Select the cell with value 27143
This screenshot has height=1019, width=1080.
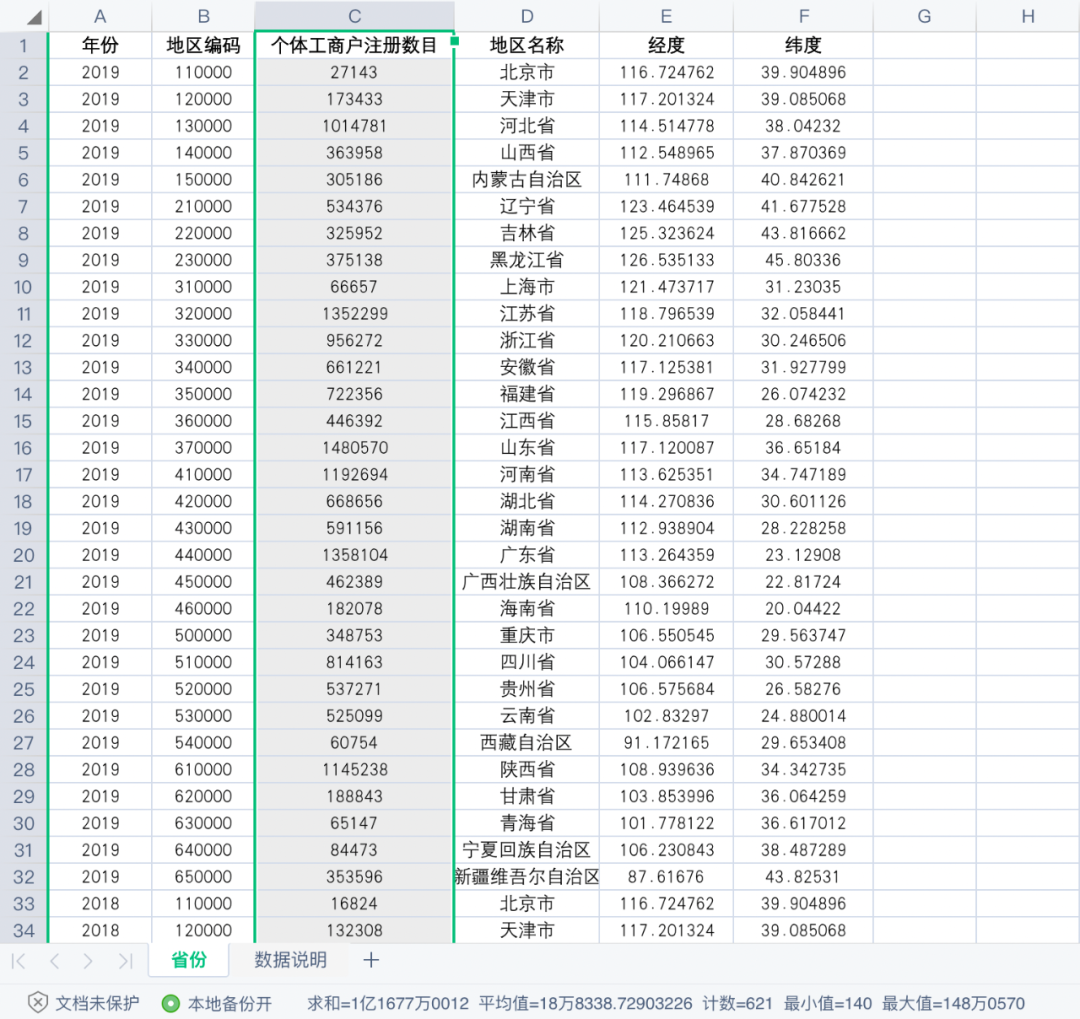pos(354,71)
